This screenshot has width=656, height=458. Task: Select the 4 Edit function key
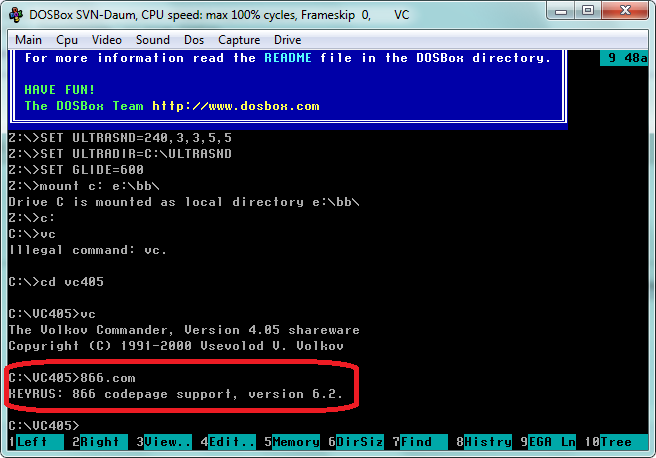[228, 442]
